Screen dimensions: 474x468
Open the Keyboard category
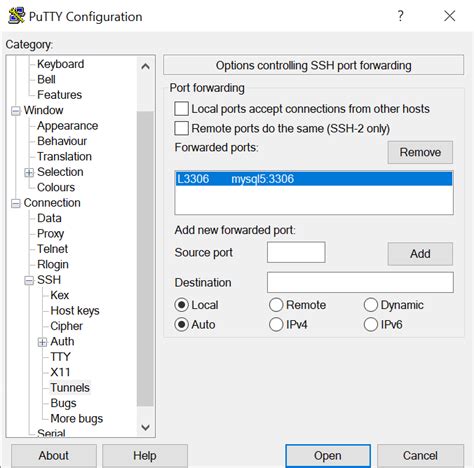(60, 64)
